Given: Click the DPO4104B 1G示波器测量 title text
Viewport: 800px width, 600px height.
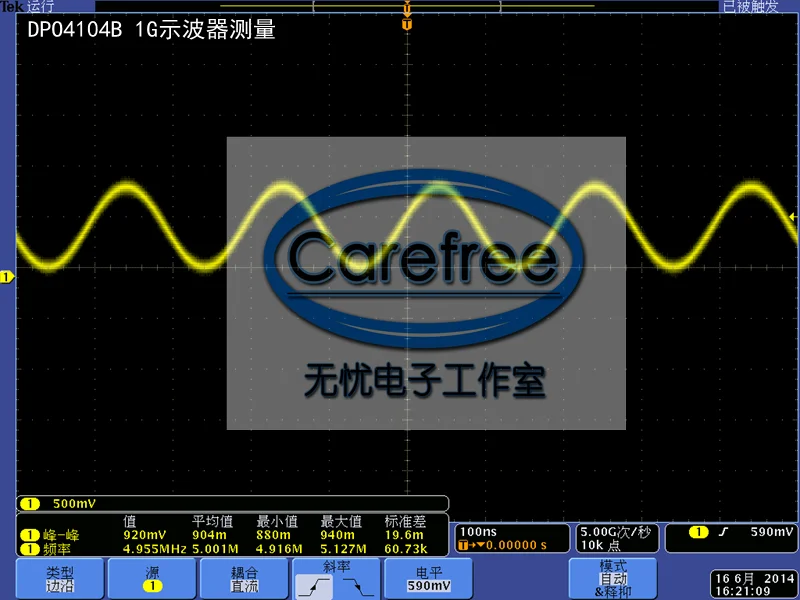Looking at the screenshot, I should 152,30.
